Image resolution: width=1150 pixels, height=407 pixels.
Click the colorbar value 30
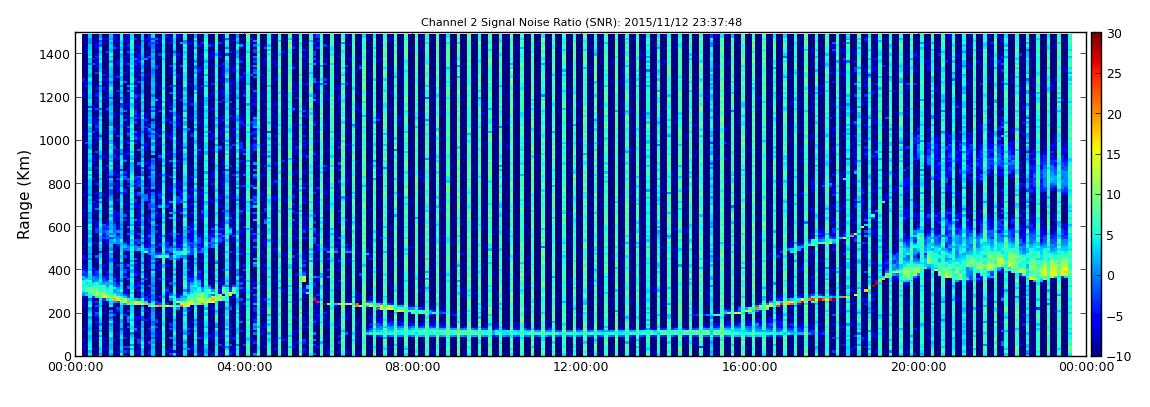click(1115, 34)
